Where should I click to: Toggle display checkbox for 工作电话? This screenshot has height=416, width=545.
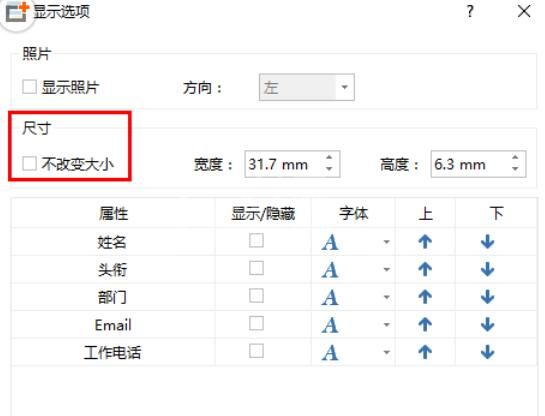click(257, 351)
